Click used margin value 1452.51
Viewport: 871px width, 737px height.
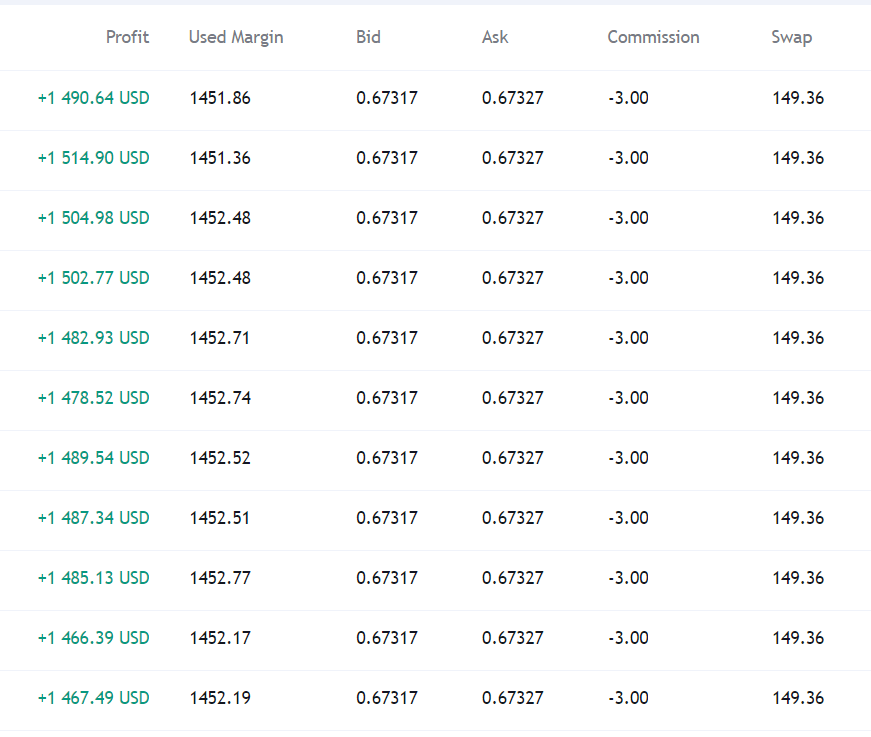coord(220,518)
